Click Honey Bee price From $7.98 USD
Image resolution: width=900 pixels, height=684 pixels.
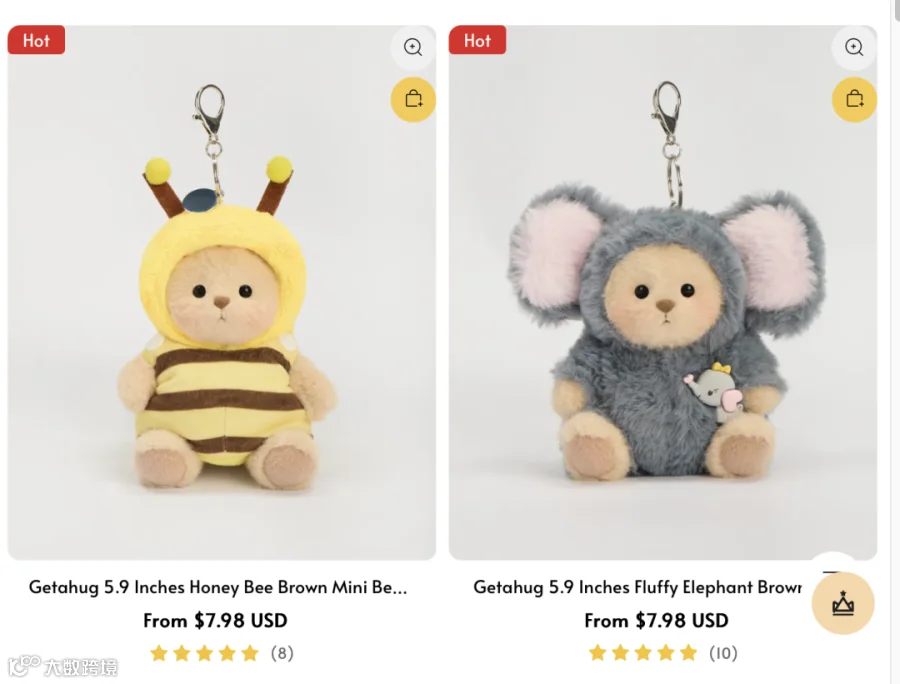coord(215,620)
